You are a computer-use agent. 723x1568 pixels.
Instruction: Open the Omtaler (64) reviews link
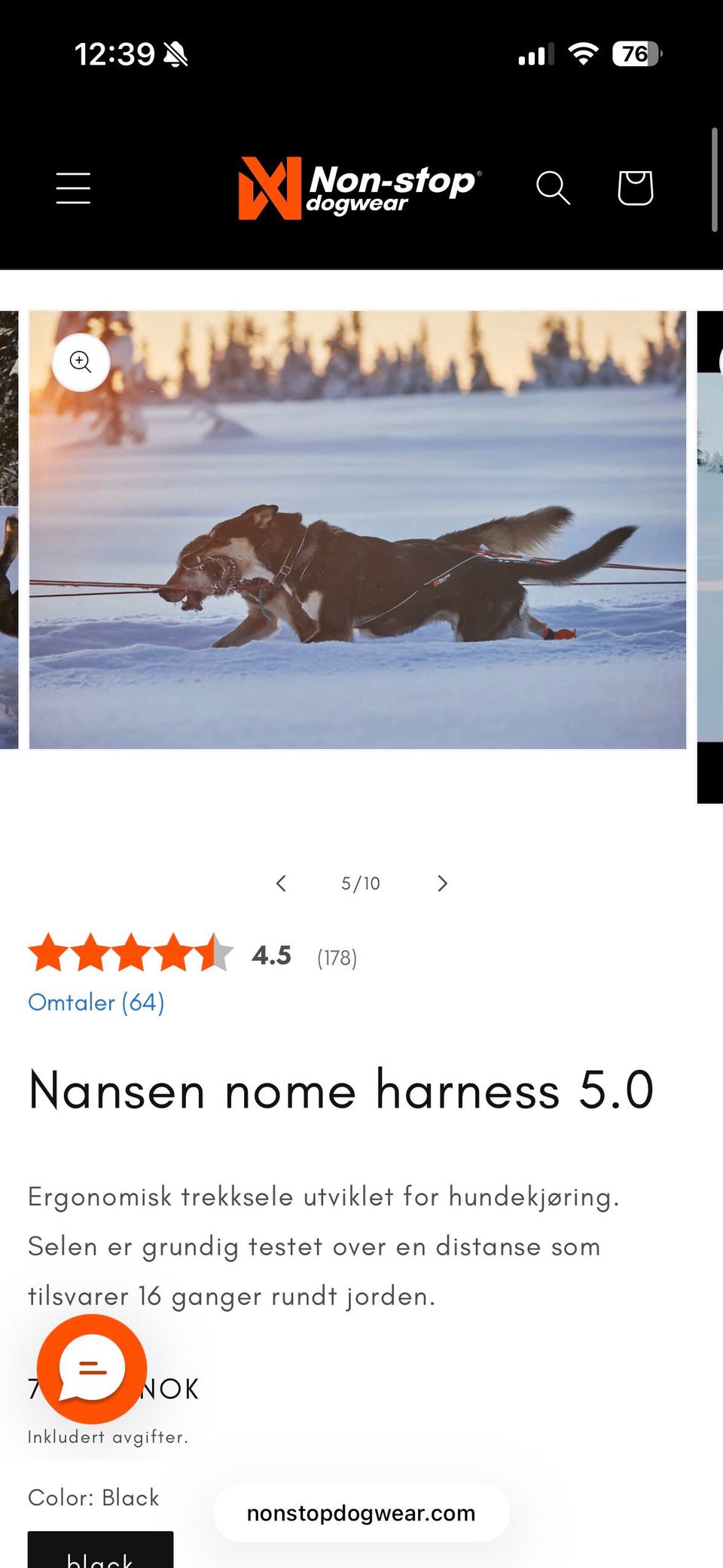click(96, 1002)
